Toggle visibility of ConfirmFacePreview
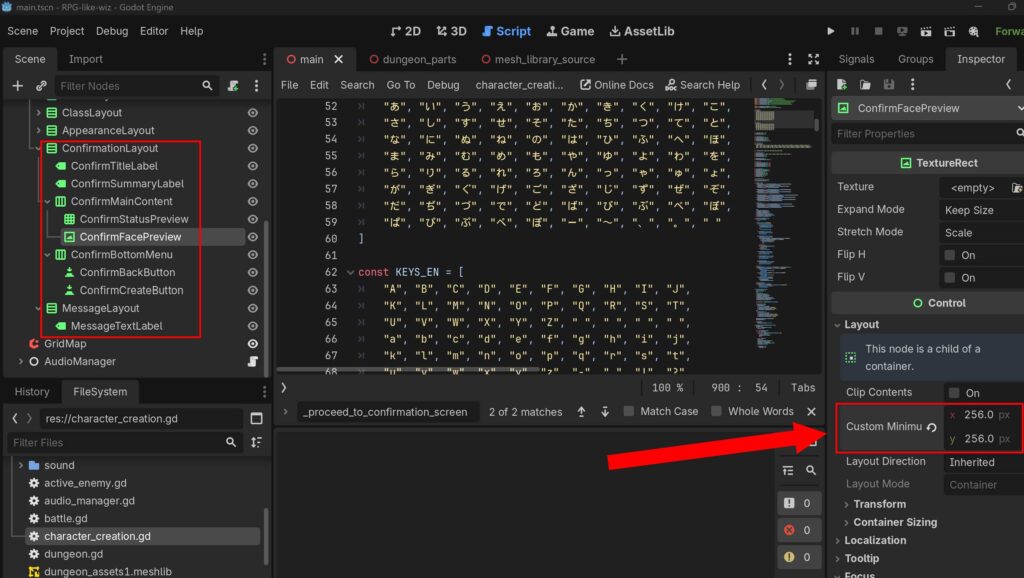This screenshot has width=1024, height=578. tap(253, 237)
